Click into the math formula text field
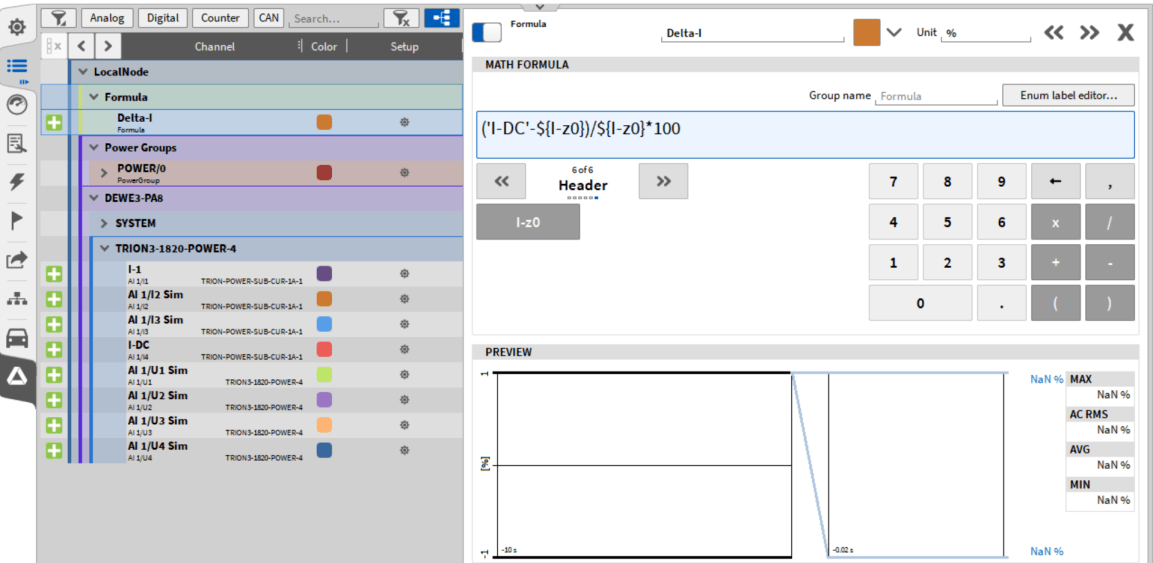Image resolution: width=1153 pixels, height=563 pixels. coord(804,134)
